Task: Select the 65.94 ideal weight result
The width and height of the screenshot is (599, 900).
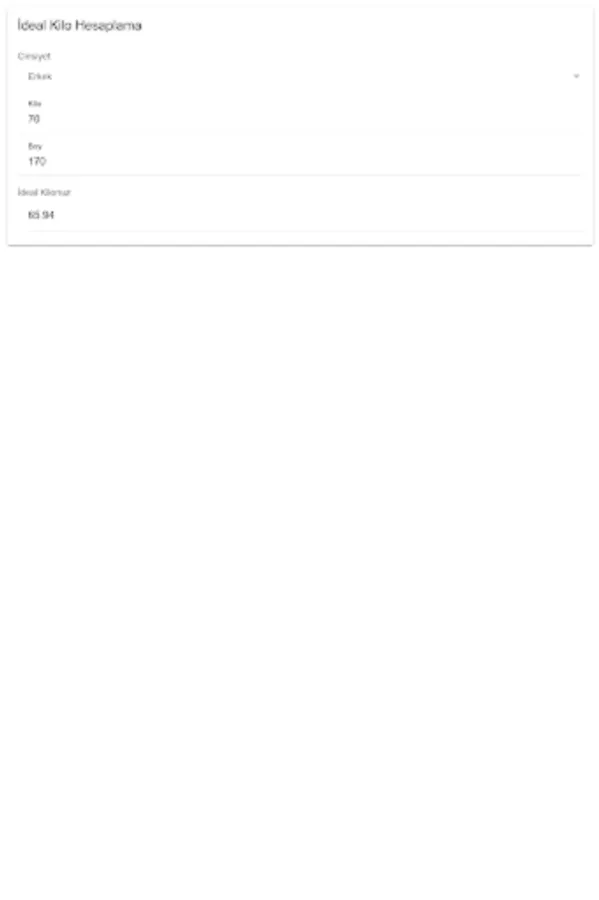Action: [x=41, y=215]
